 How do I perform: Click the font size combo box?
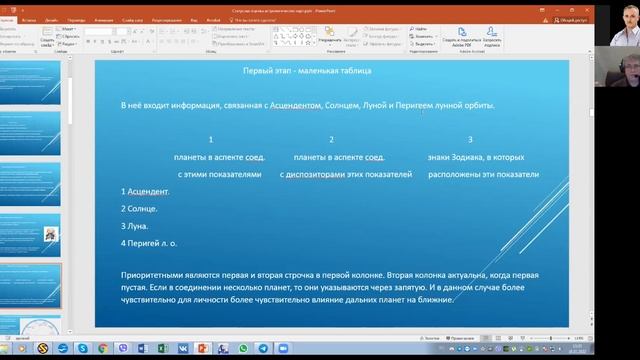122,32
